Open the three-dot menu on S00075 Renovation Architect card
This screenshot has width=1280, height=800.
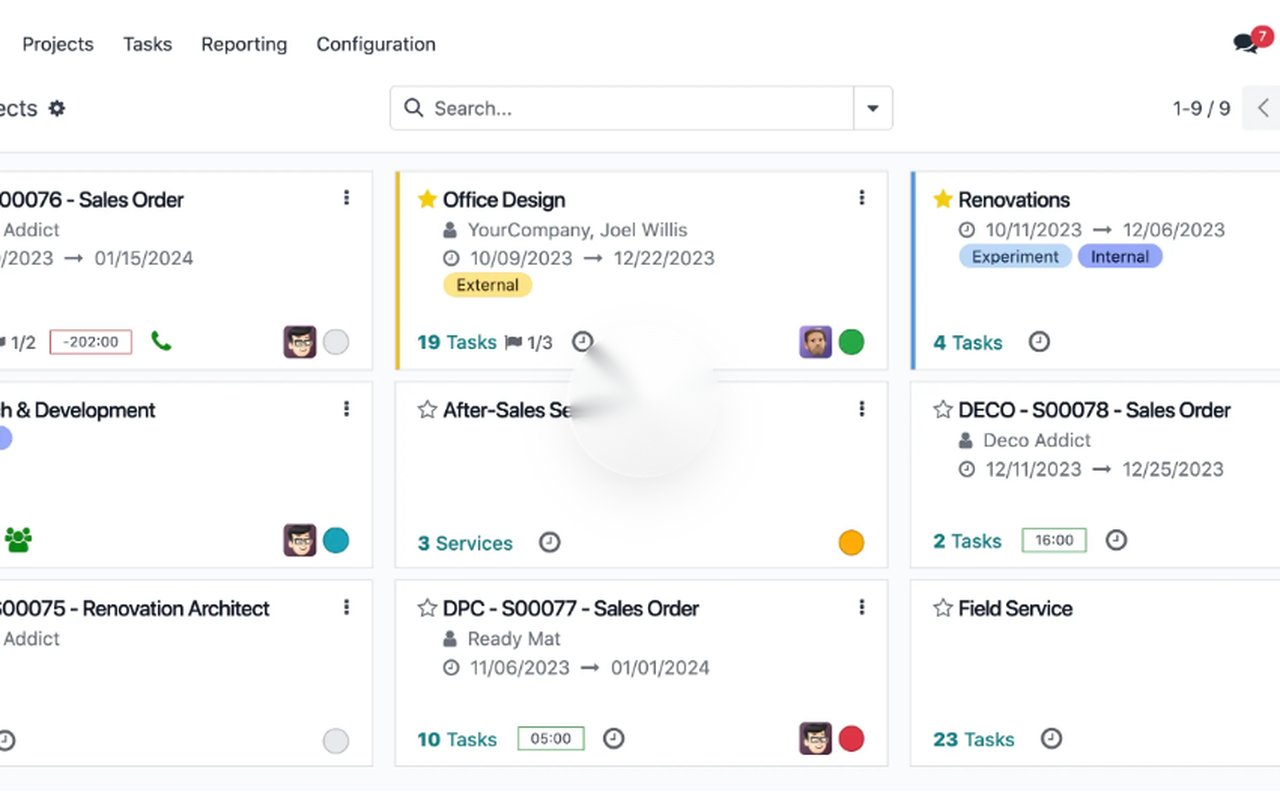point(347,607)
